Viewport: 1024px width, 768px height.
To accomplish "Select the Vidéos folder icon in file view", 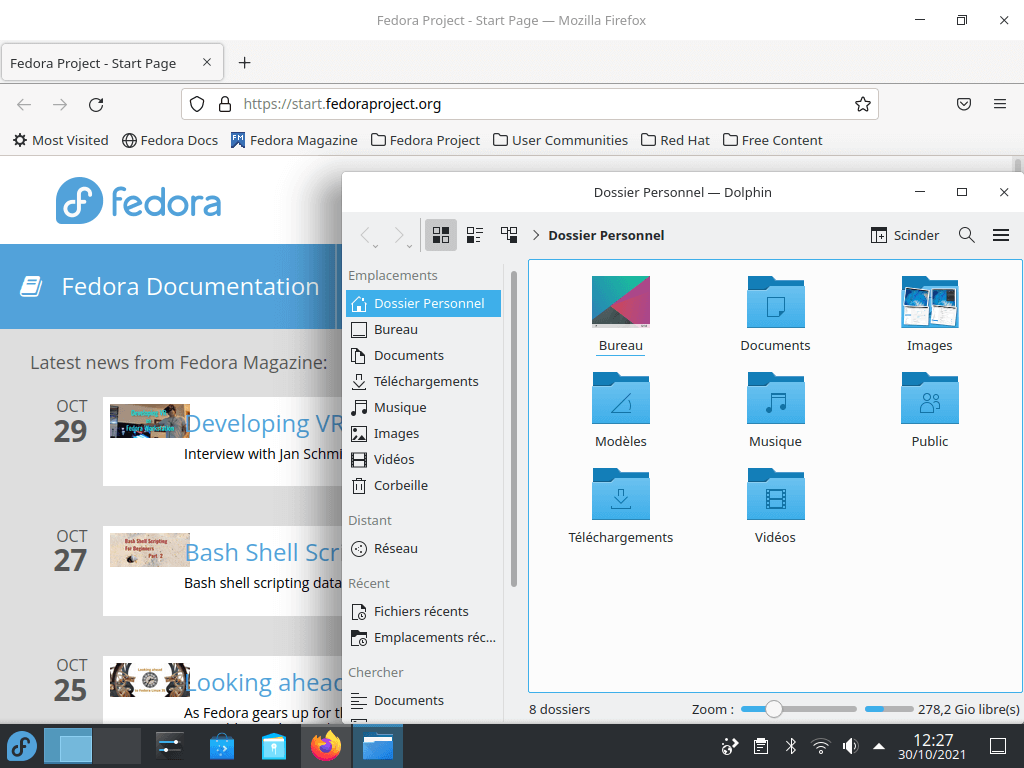I will point(775,494).
